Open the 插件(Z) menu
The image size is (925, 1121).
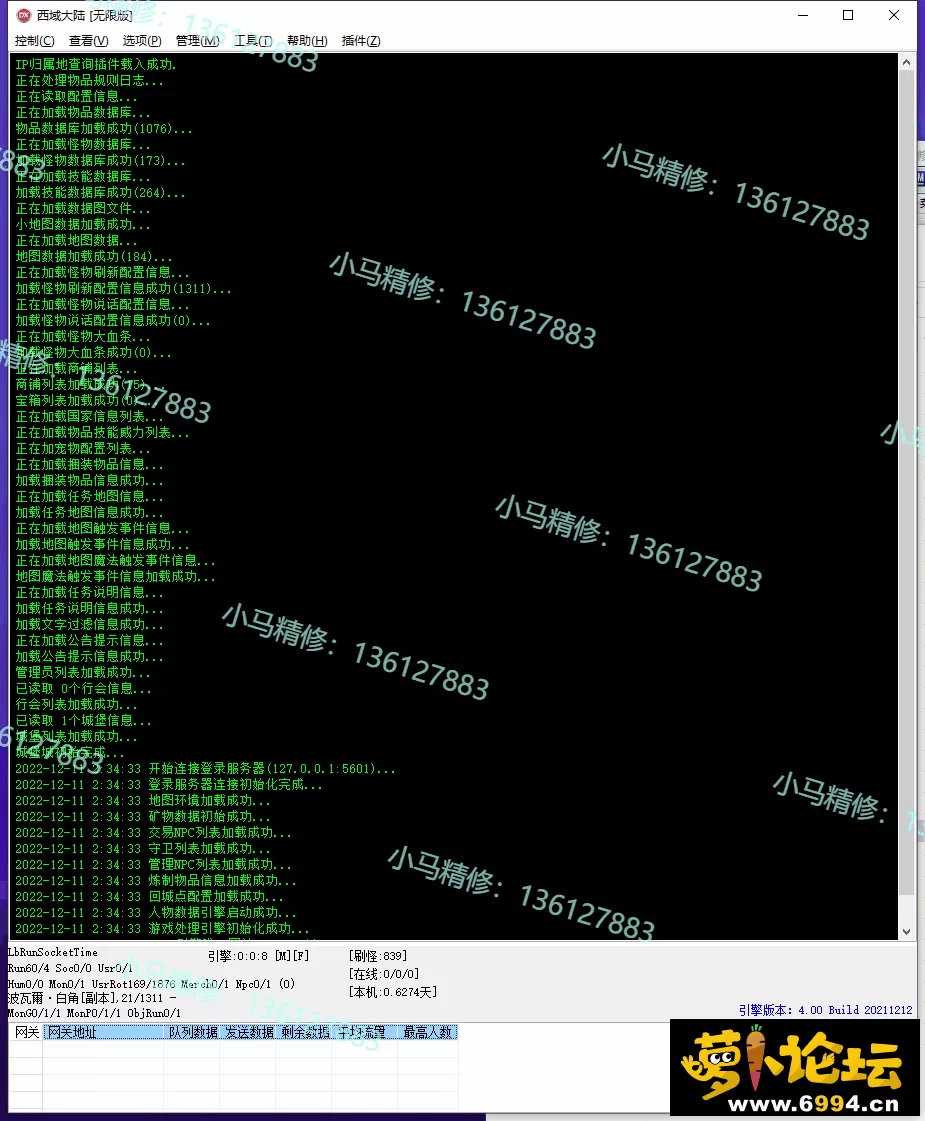361,41
